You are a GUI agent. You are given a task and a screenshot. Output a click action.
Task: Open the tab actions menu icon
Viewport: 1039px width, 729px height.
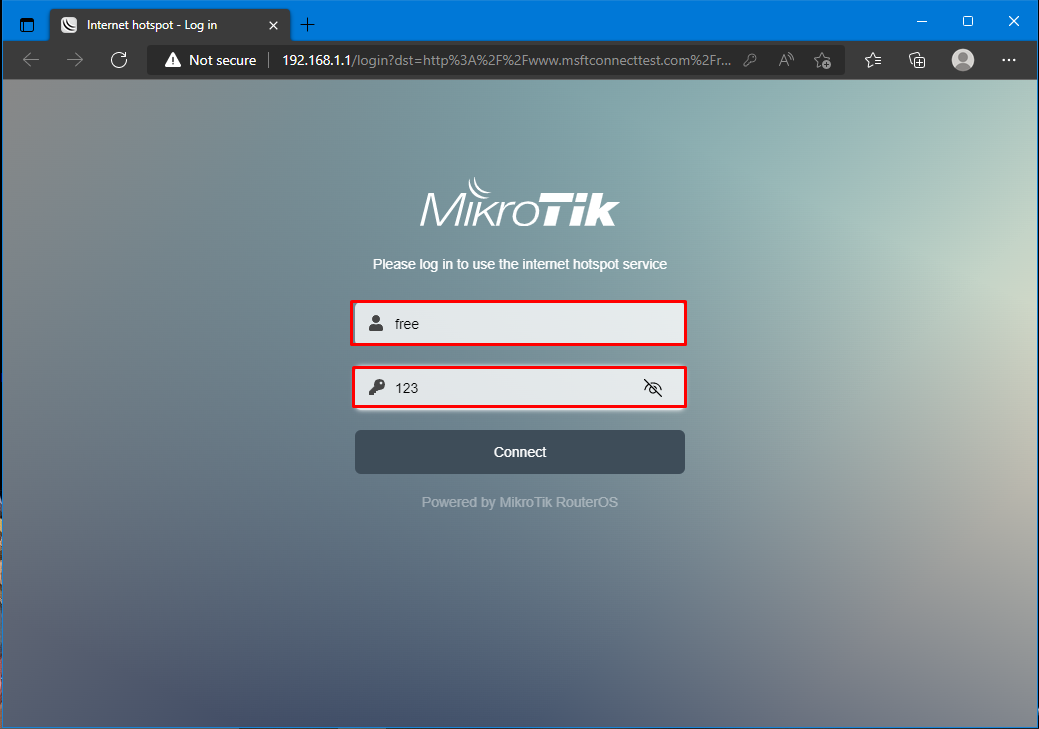[x=27, y=25]
